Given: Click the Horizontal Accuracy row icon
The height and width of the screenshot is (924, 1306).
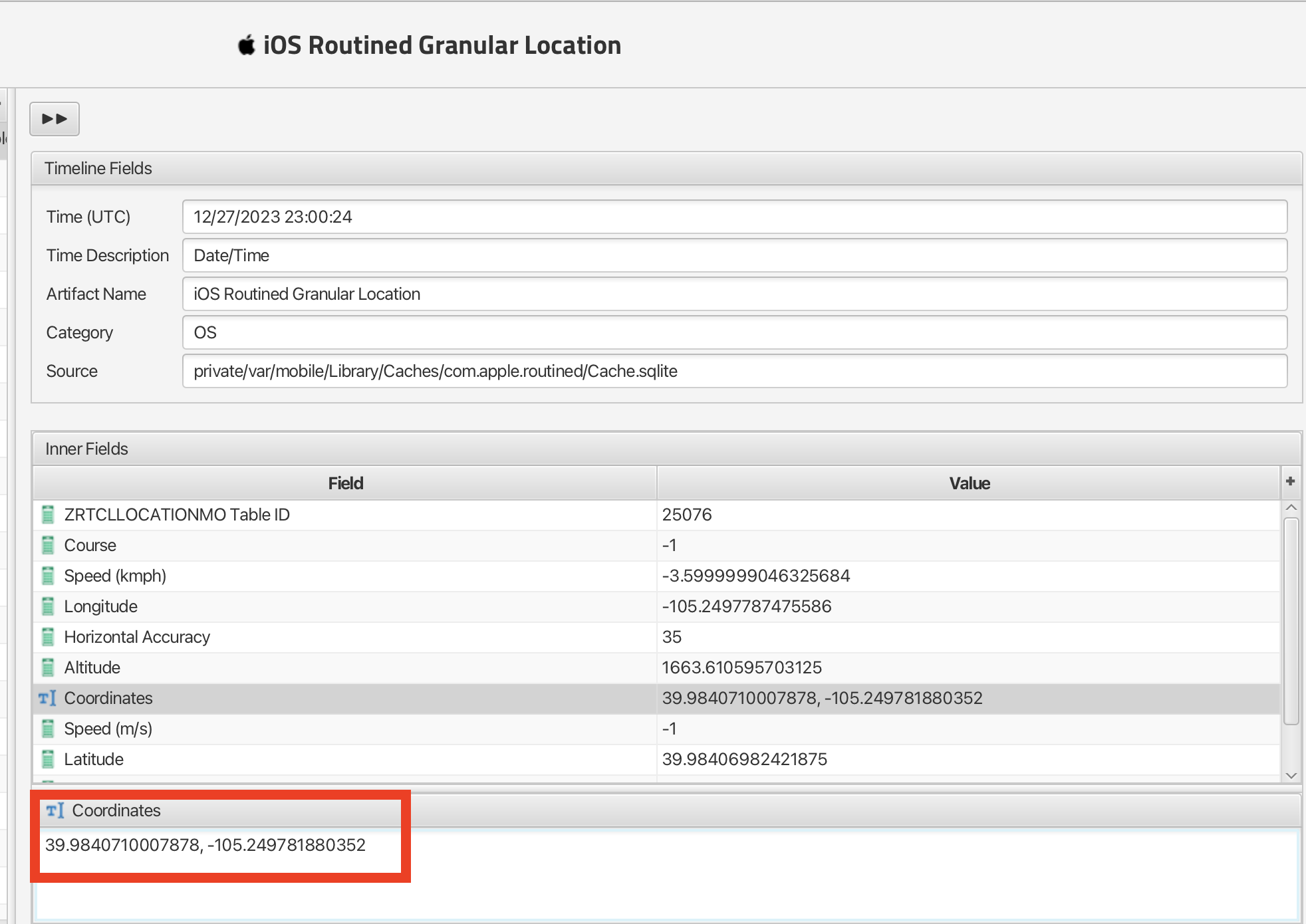Looking at the screenshot, I should pyautogui.click(x=48, y=637).
